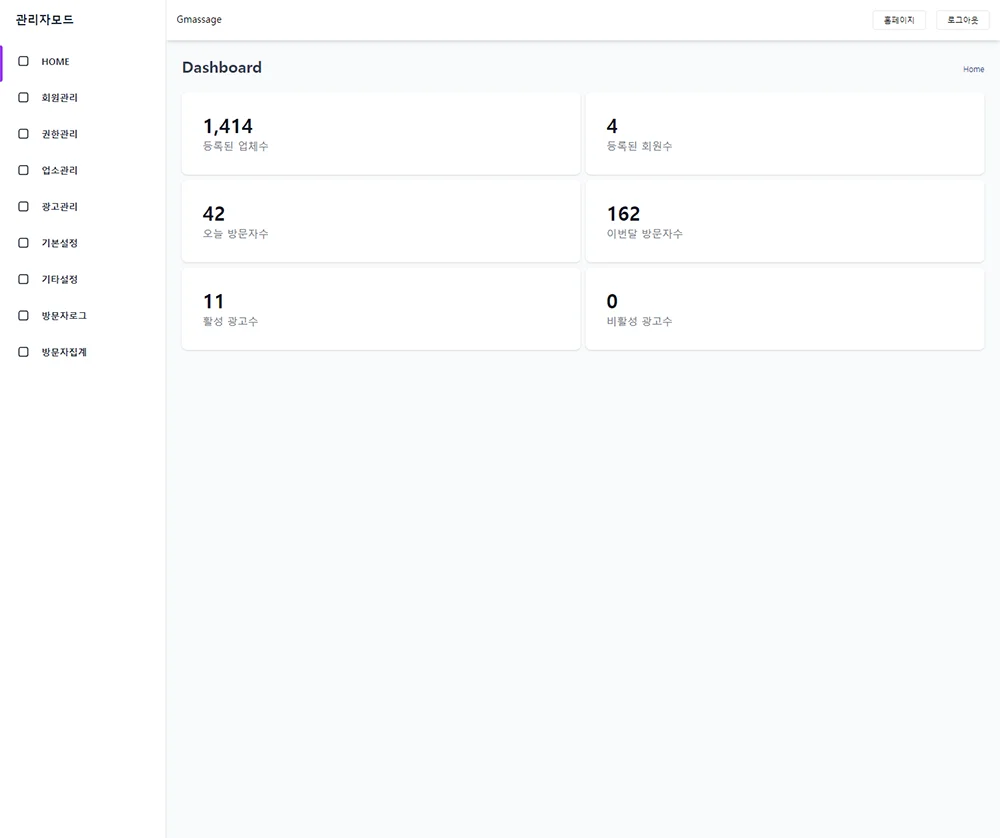
Task: Click the icon next to 업소관리
Action: point(24,170)
